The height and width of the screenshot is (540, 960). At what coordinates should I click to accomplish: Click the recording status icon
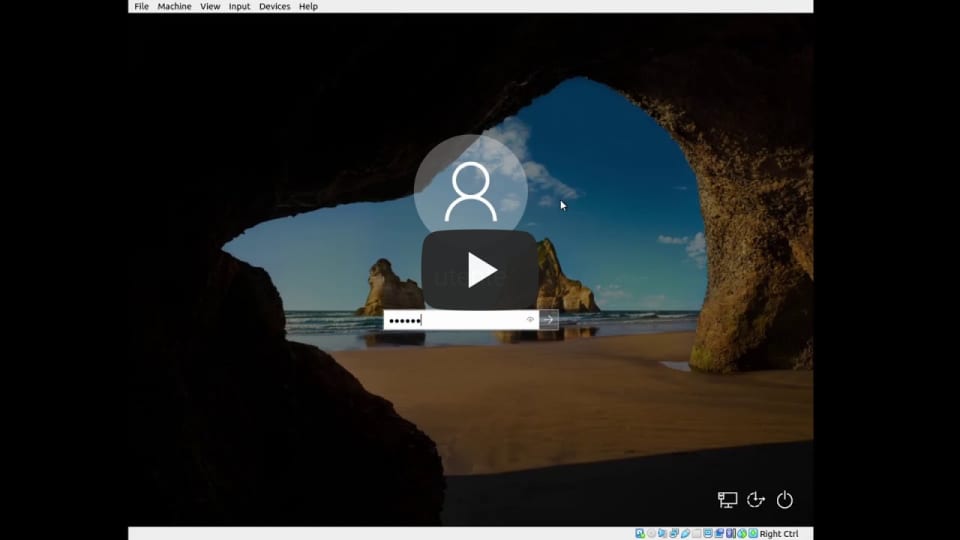click(719, 533)
